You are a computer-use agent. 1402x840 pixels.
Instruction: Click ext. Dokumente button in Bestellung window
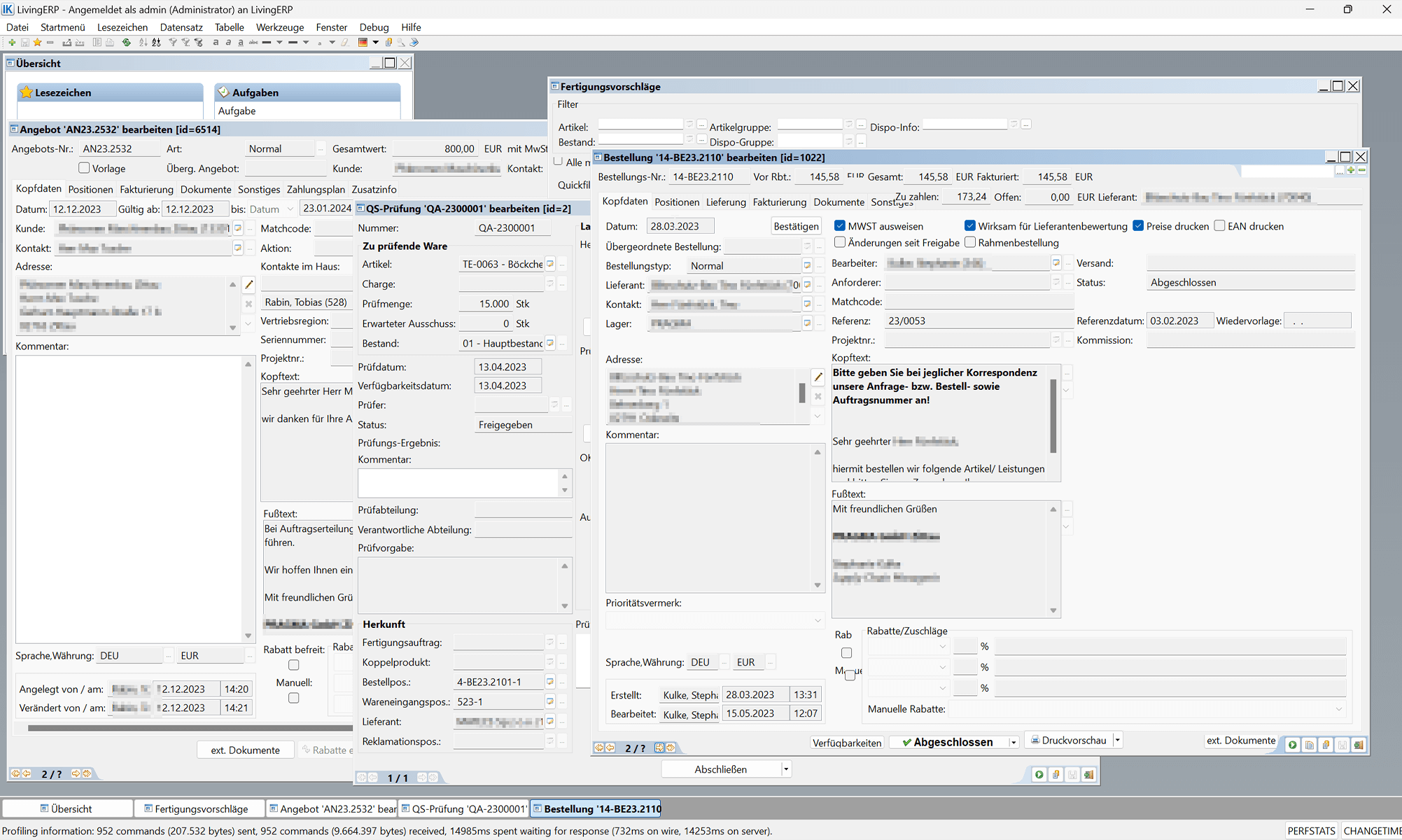pyautogui.click(x=1241, y=740)
